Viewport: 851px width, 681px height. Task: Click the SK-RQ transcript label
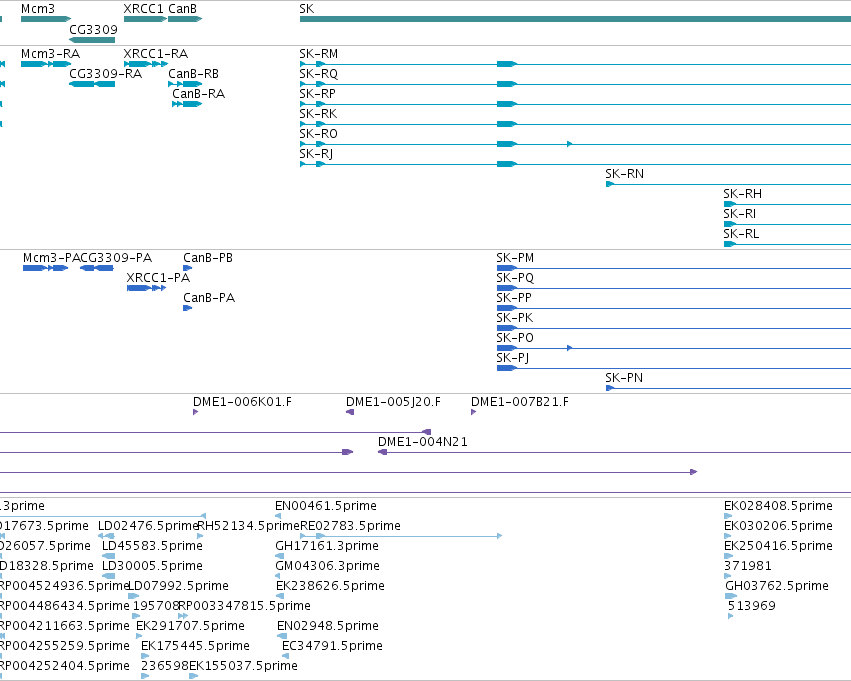click(x=319, y=74)
